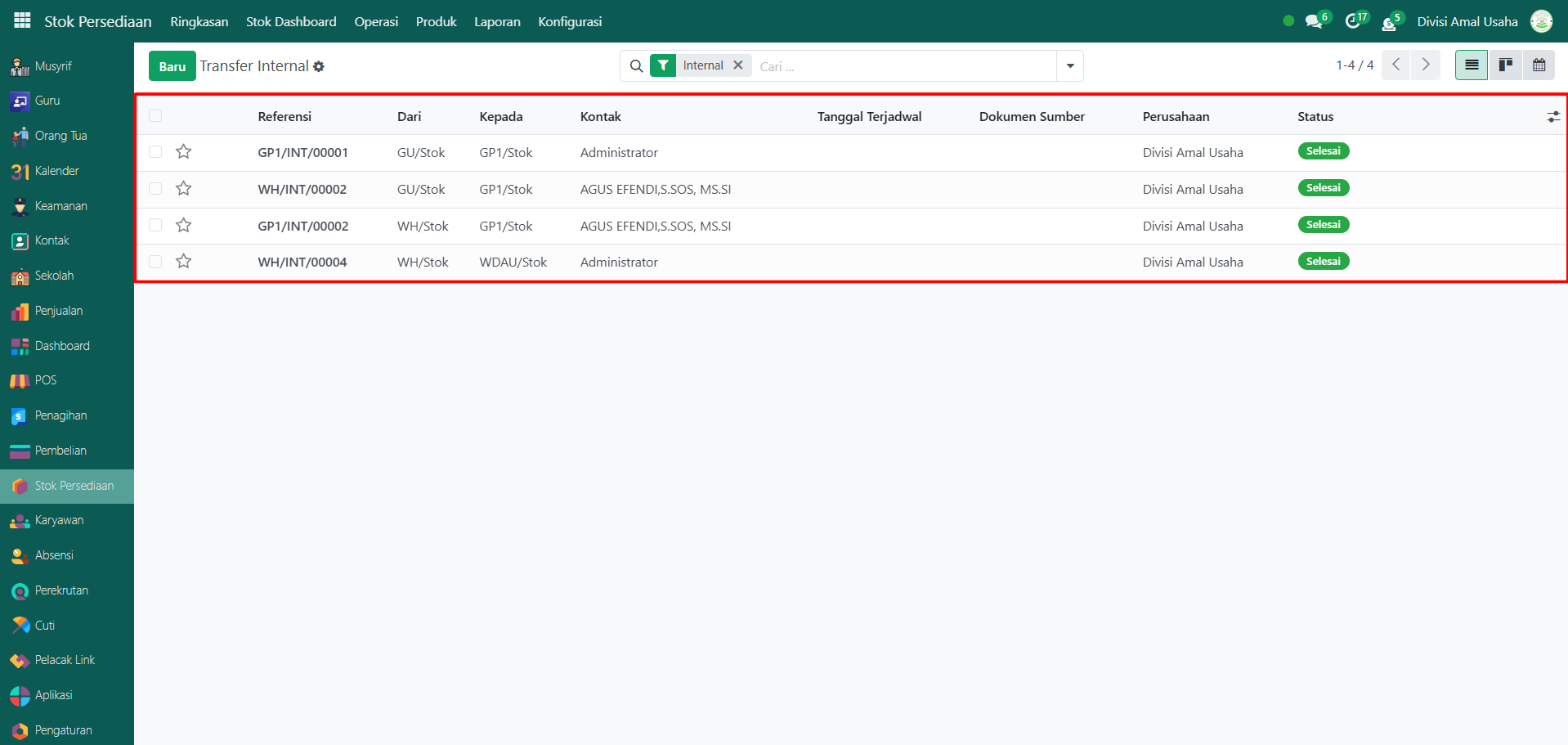
Task: Open the apps grid menu icon
Action: 22,20
